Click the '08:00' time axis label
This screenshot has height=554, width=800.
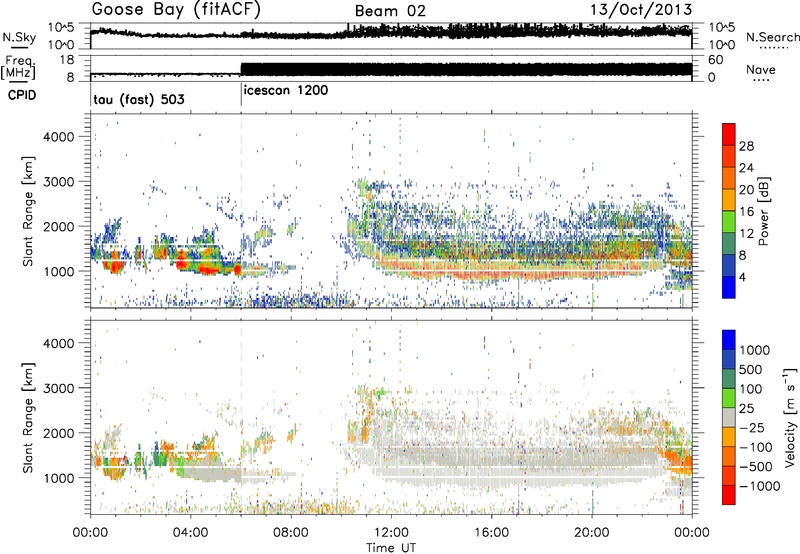291,533
